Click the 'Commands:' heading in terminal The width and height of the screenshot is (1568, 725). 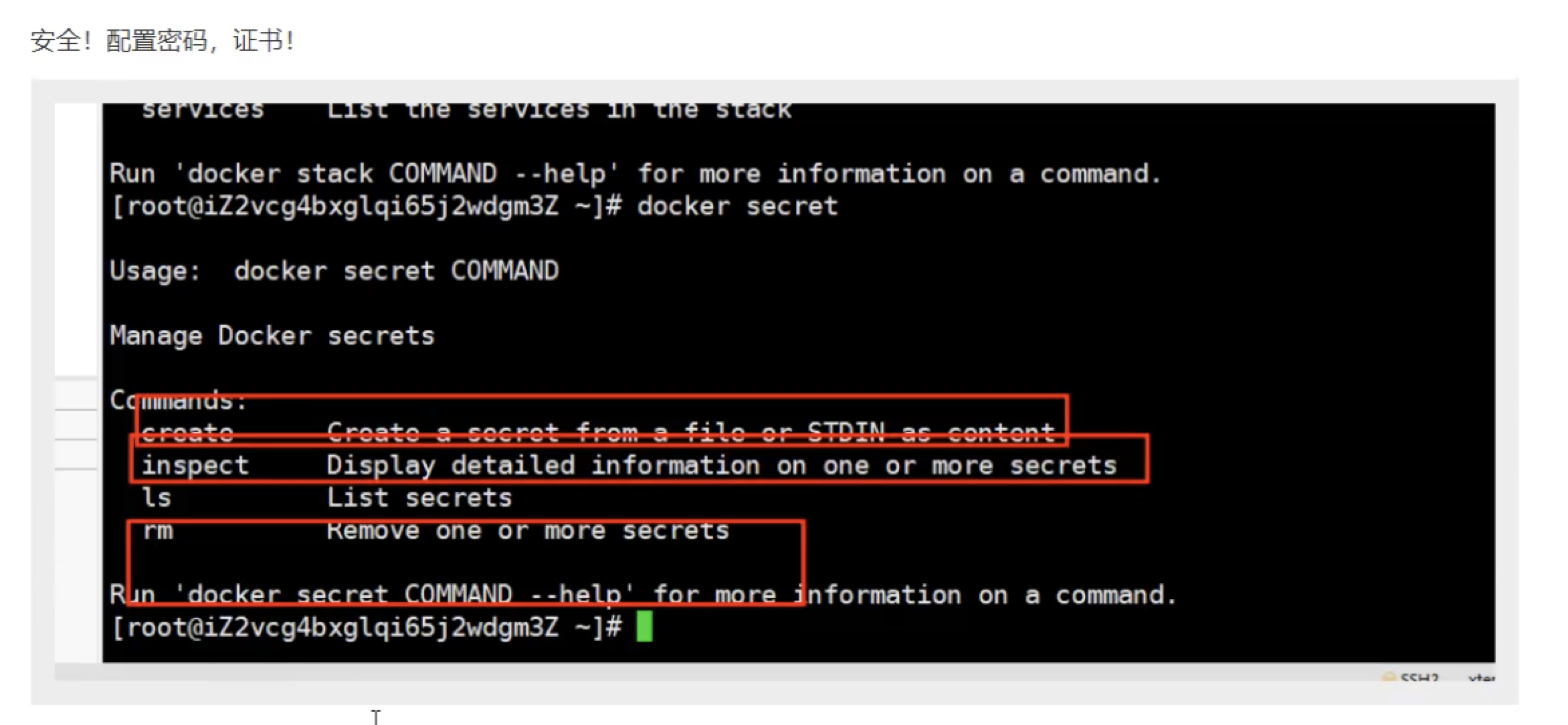click(179, 400)
